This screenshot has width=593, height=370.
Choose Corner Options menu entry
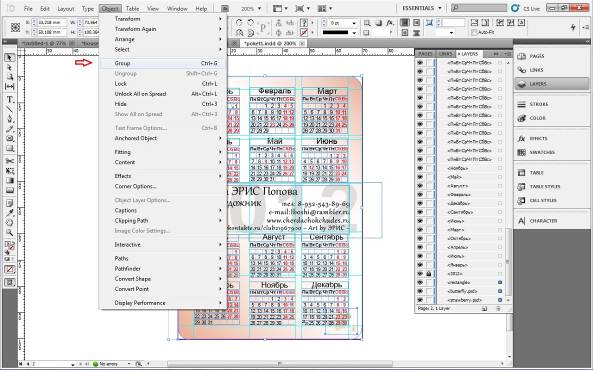[163, 186]
